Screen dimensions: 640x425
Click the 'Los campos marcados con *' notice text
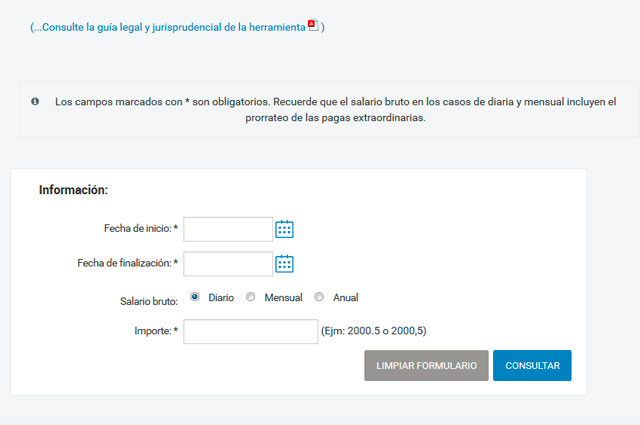pos(336,109)
